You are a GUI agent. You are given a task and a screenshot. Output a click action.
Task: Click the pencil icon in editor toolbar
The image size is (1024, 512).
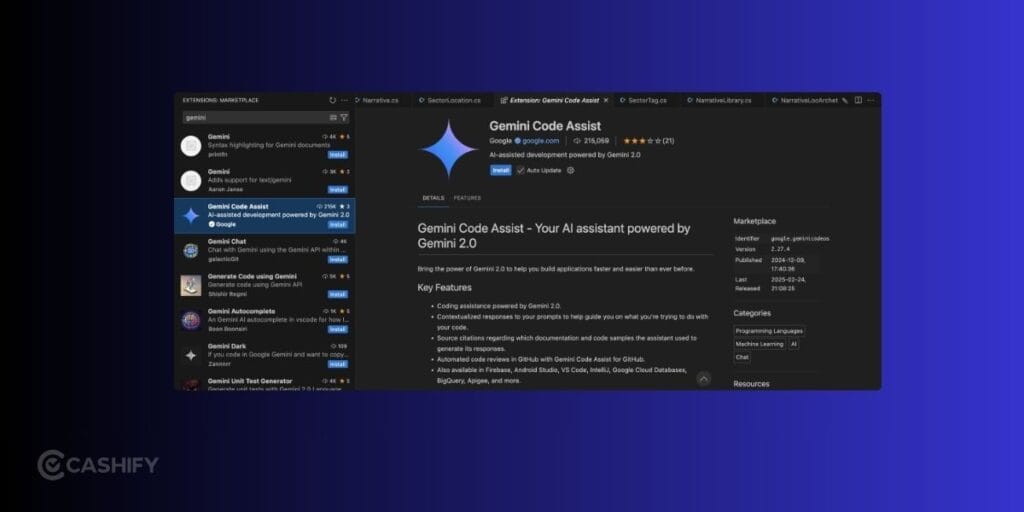pyautogui.click(x=845, y=101)
